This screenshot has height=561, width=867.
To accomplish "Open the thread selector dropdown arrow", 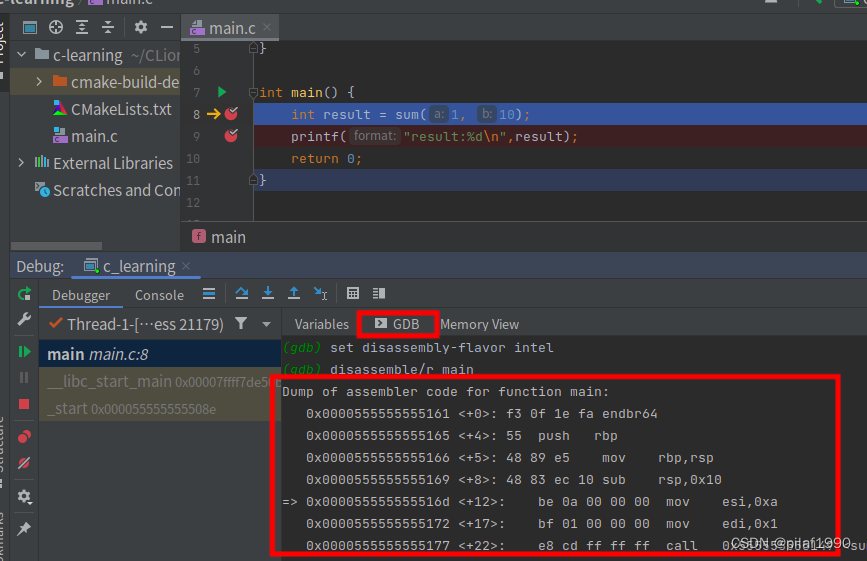I will click(266, 324).
